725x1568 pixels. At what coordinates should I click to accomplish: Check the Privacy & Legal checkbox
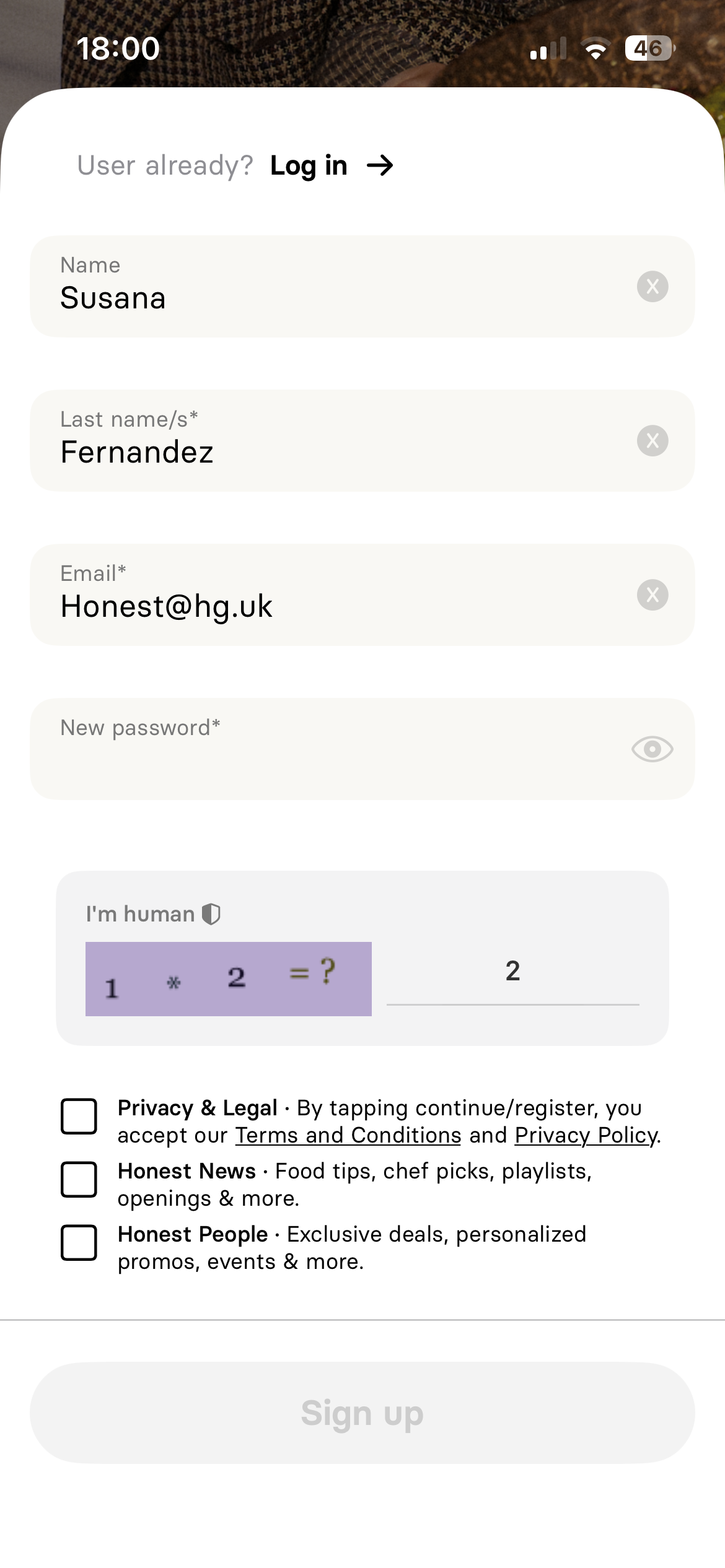[x=79, y=1116]
